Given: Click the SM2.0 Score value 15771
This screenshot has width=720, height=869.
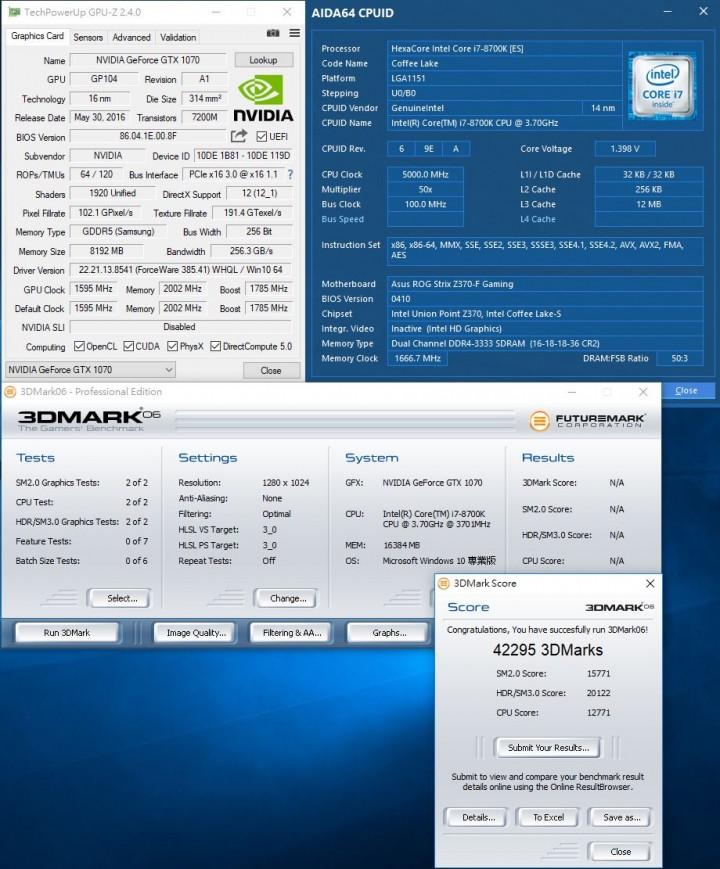Looking at the screenshot, I should pyautogui.click(x=598, y=674).
